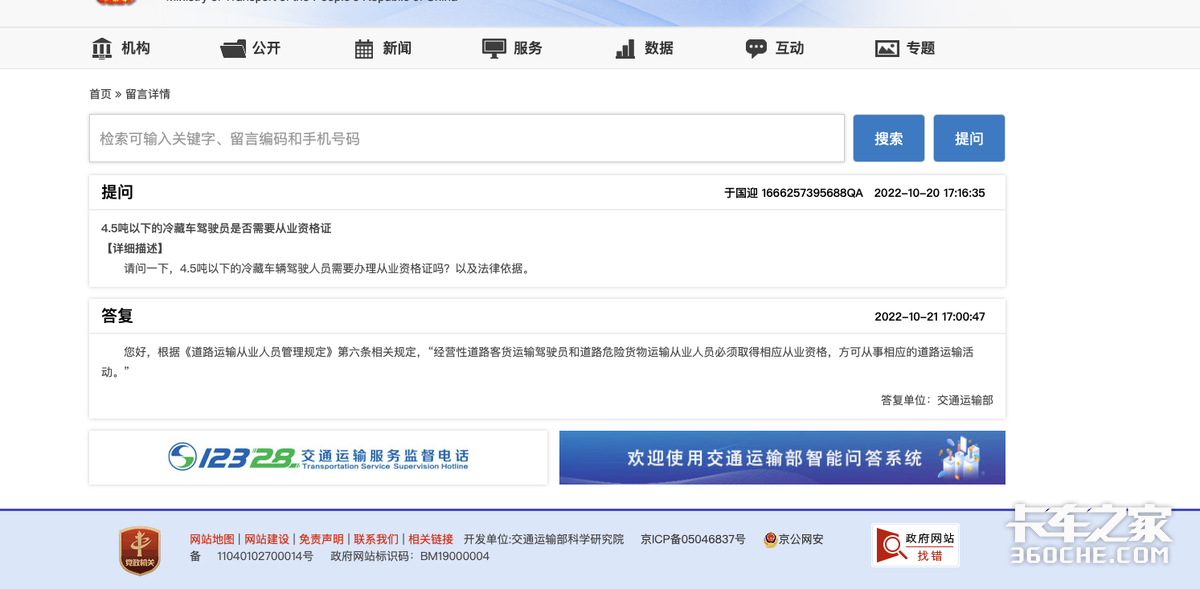Open the 相关链接 footer link
Viewport: 1200px width, 589px height.
431,539
